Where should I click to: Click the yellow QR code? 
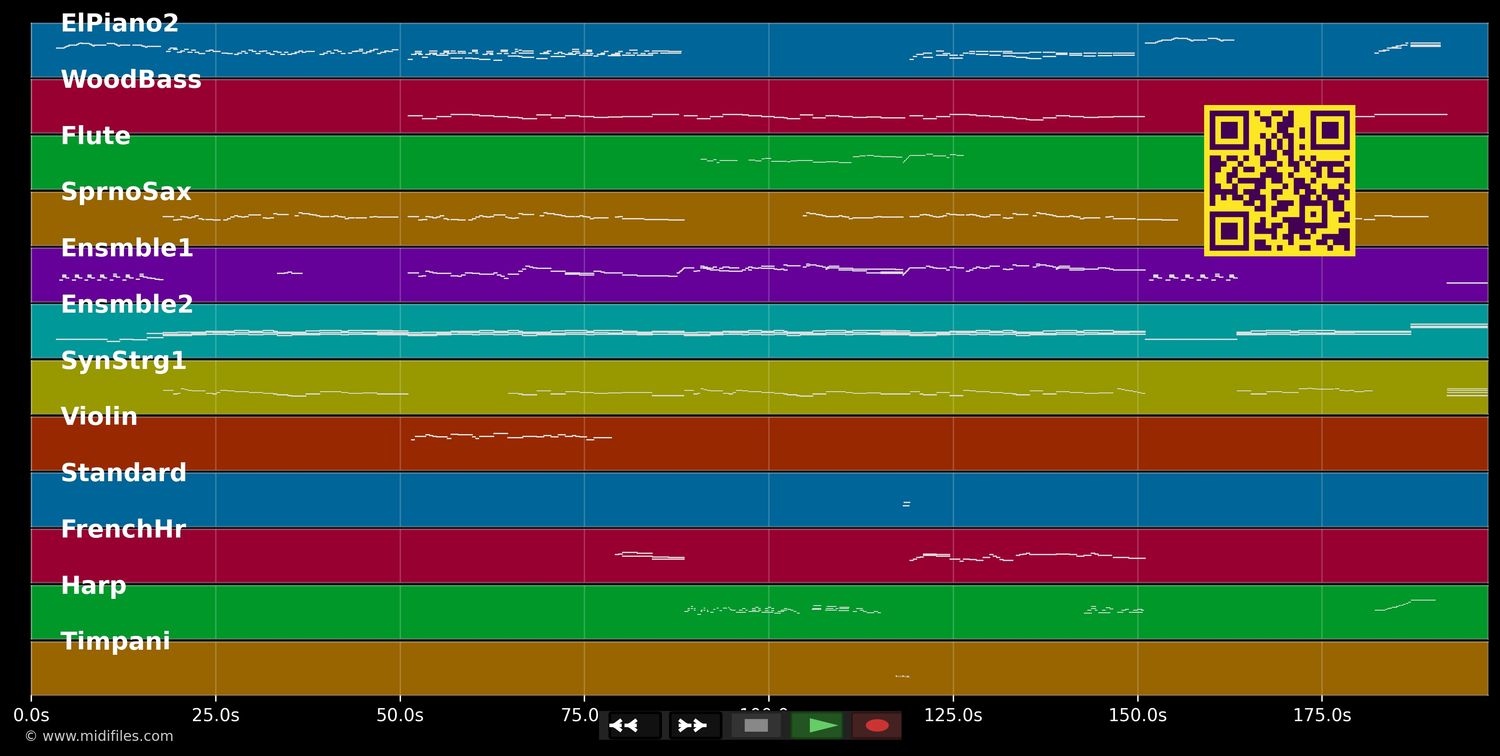[x=1279, y=181]
